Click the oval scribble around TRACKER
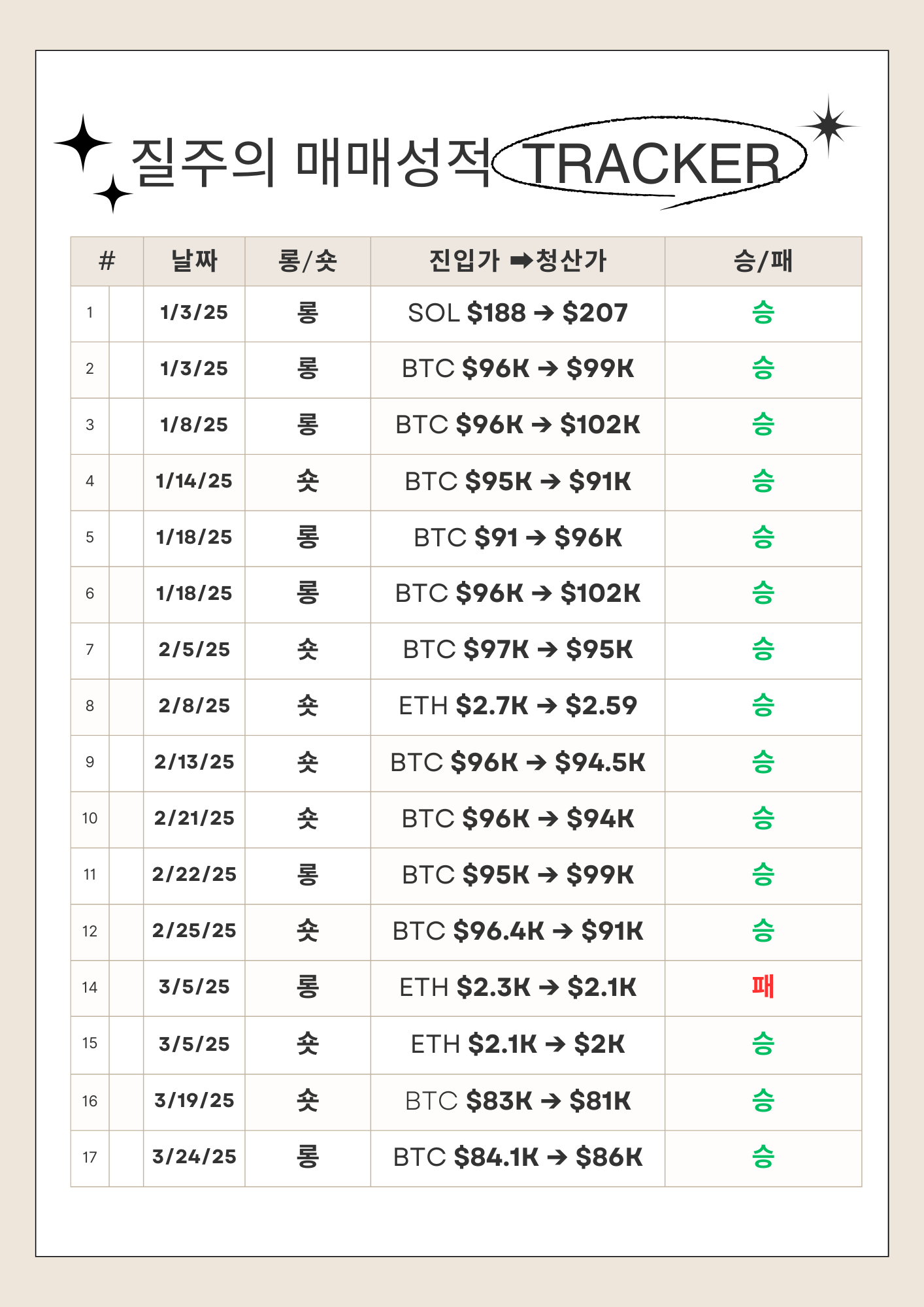924x1307 pixels. pyautogui.click(x=650, y=163)
